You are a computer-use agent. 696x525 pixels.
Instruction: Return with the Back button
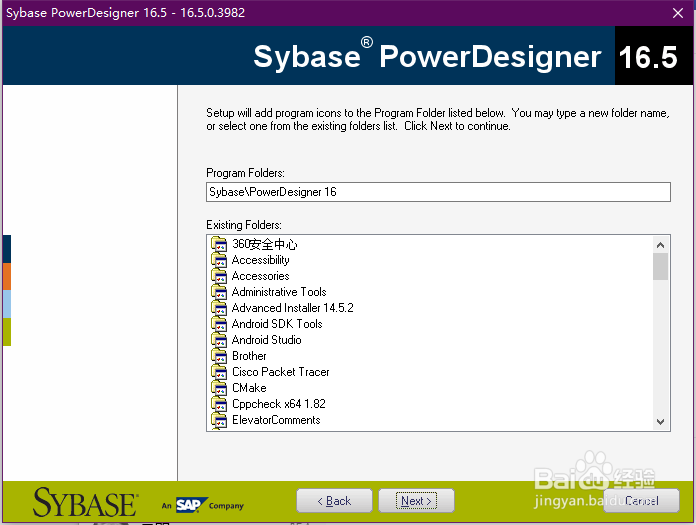pyautogui.click(x=334, y=501)
